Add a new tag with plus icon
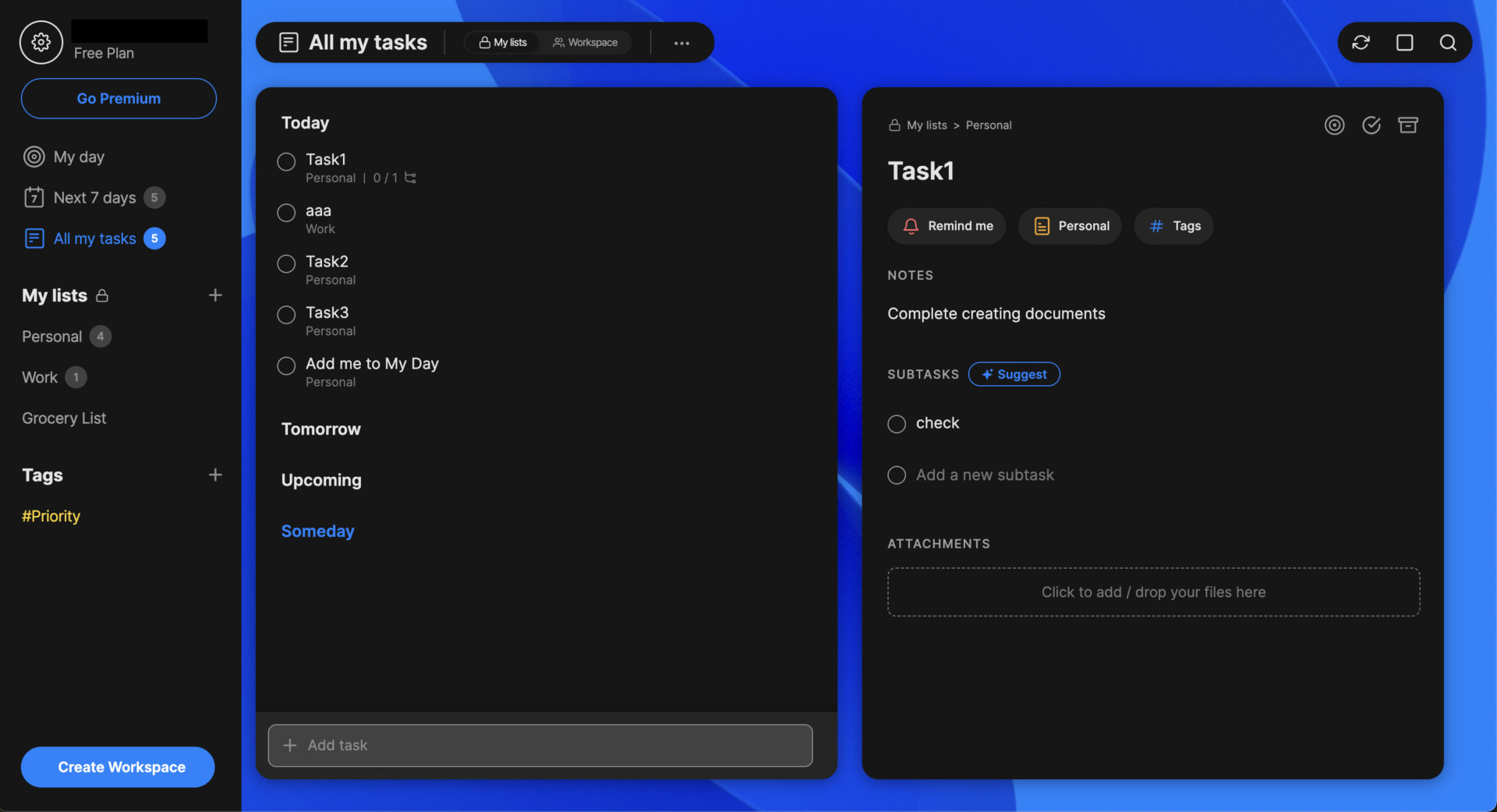Image resolution: width=1497 pixels, height=812 pixels. click(x=215, y=475)
